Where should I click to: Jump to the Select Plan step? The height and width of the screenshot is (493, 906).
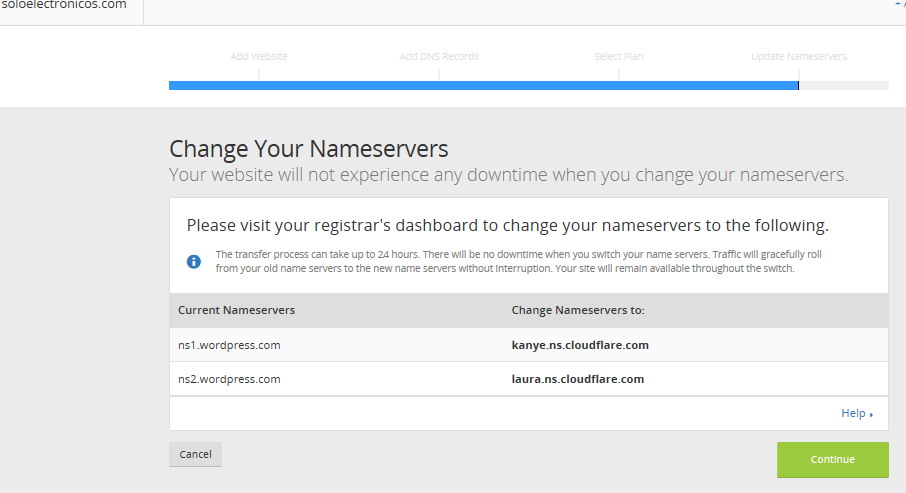pyautogui.click(x=619, y=57)
